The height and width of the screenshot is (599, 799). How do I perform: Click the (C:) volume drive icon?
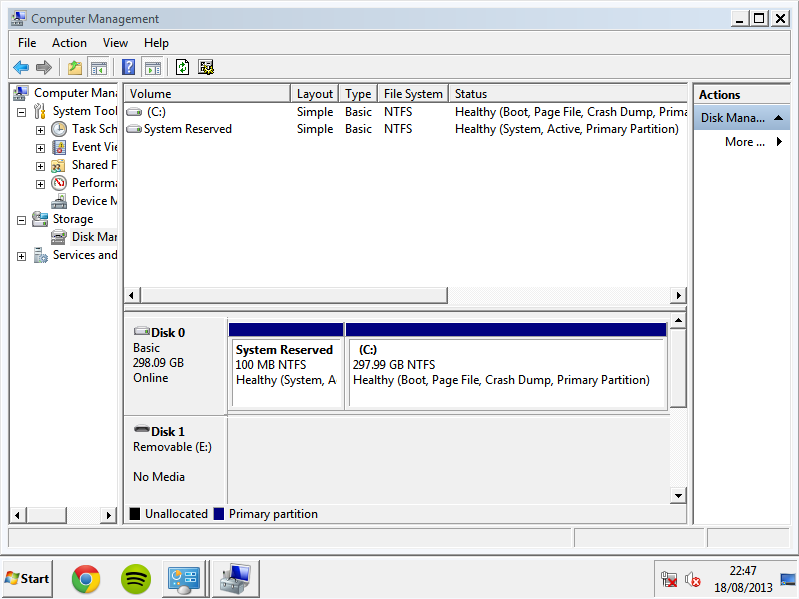point(134,112)
